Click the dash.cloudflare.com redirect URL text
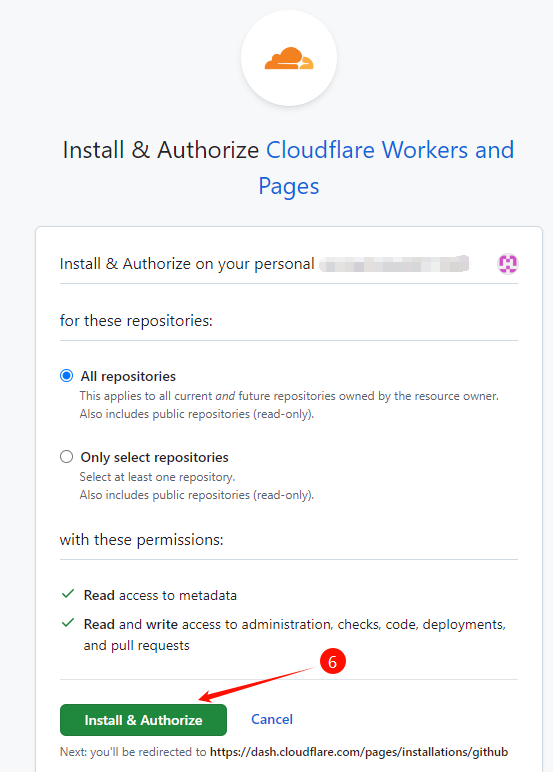Viewport: 553px width, 772px height. click(x=359, y=752)
